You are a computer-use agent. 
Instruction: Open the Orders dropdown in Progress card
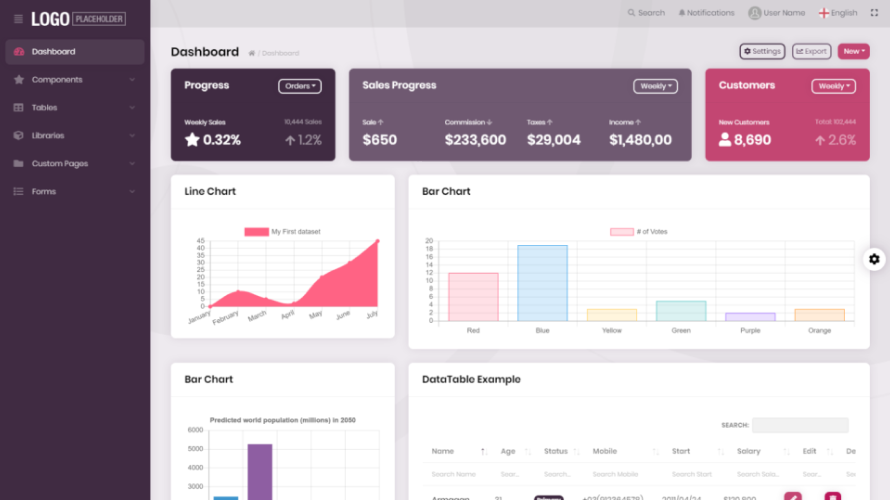point(300,86)
